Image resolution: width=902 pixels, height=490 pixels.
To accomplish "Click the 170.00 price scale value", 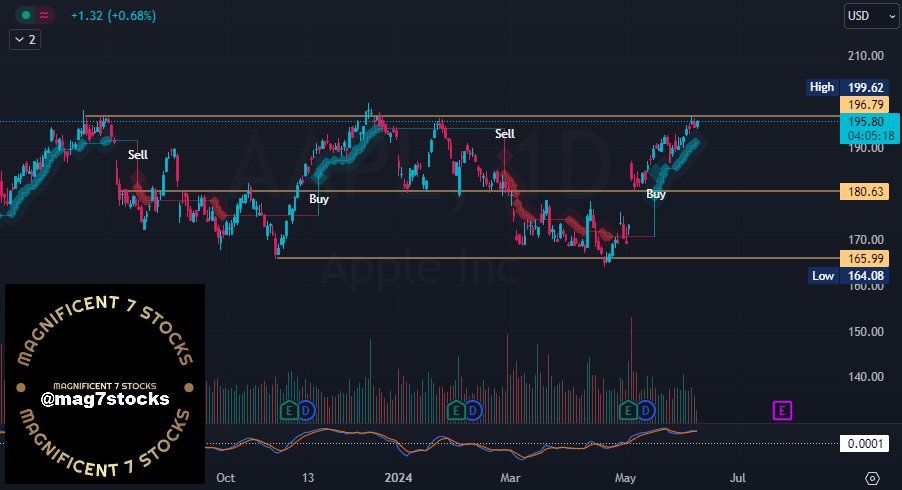I will (865, 239).
